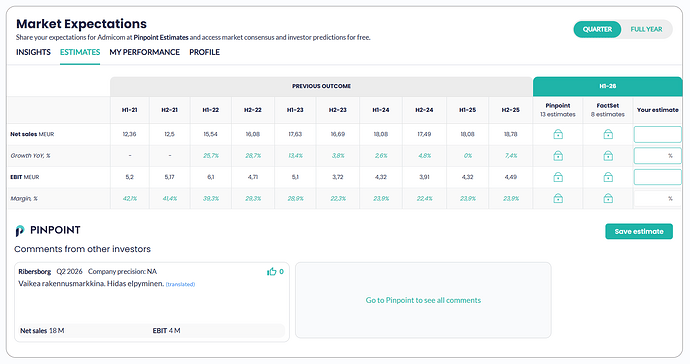Switch to QUARTER view

[597, 29]
